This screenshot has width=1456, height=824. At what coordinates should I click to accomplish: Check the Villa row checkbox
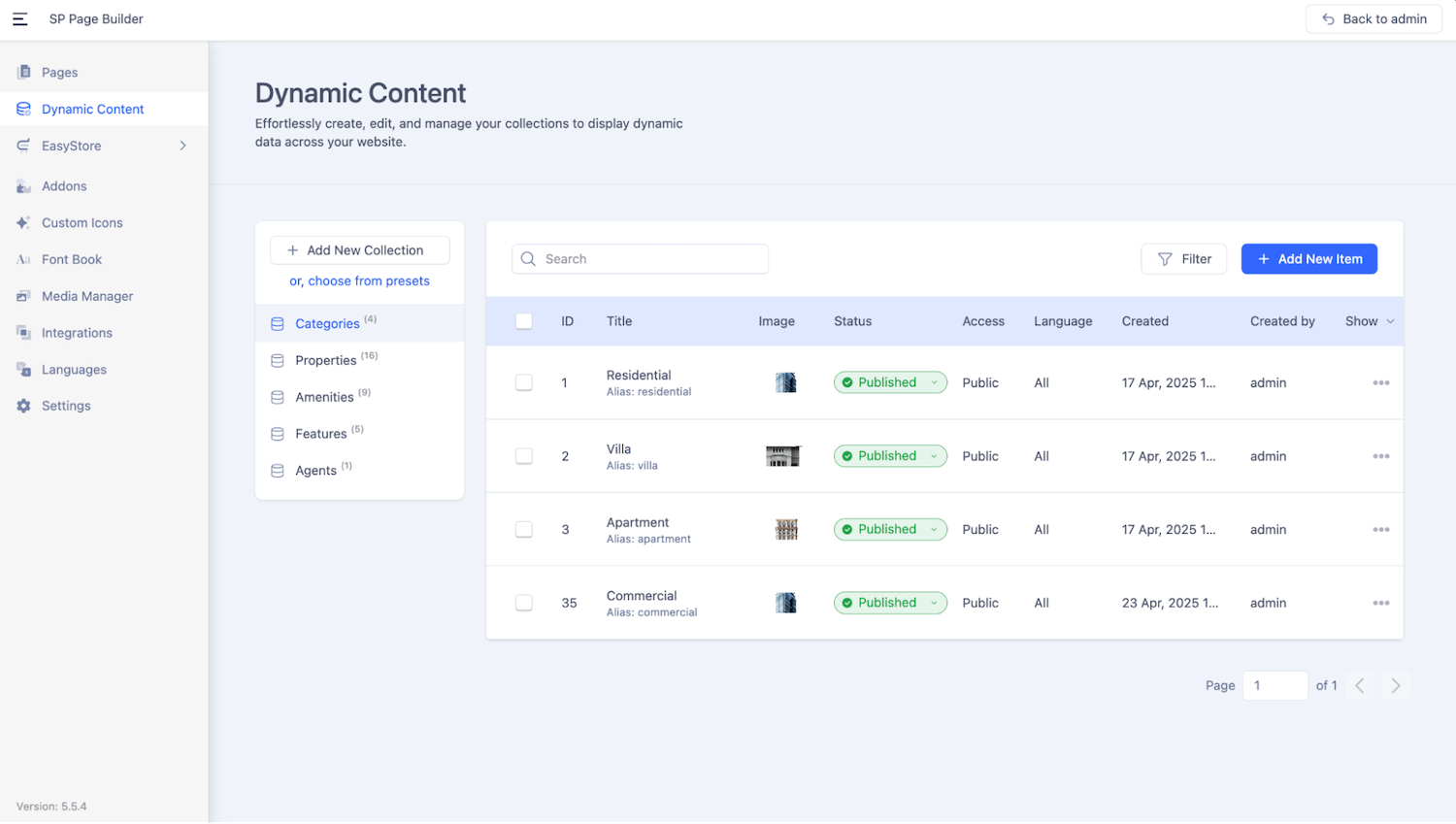tap(524, 456)
